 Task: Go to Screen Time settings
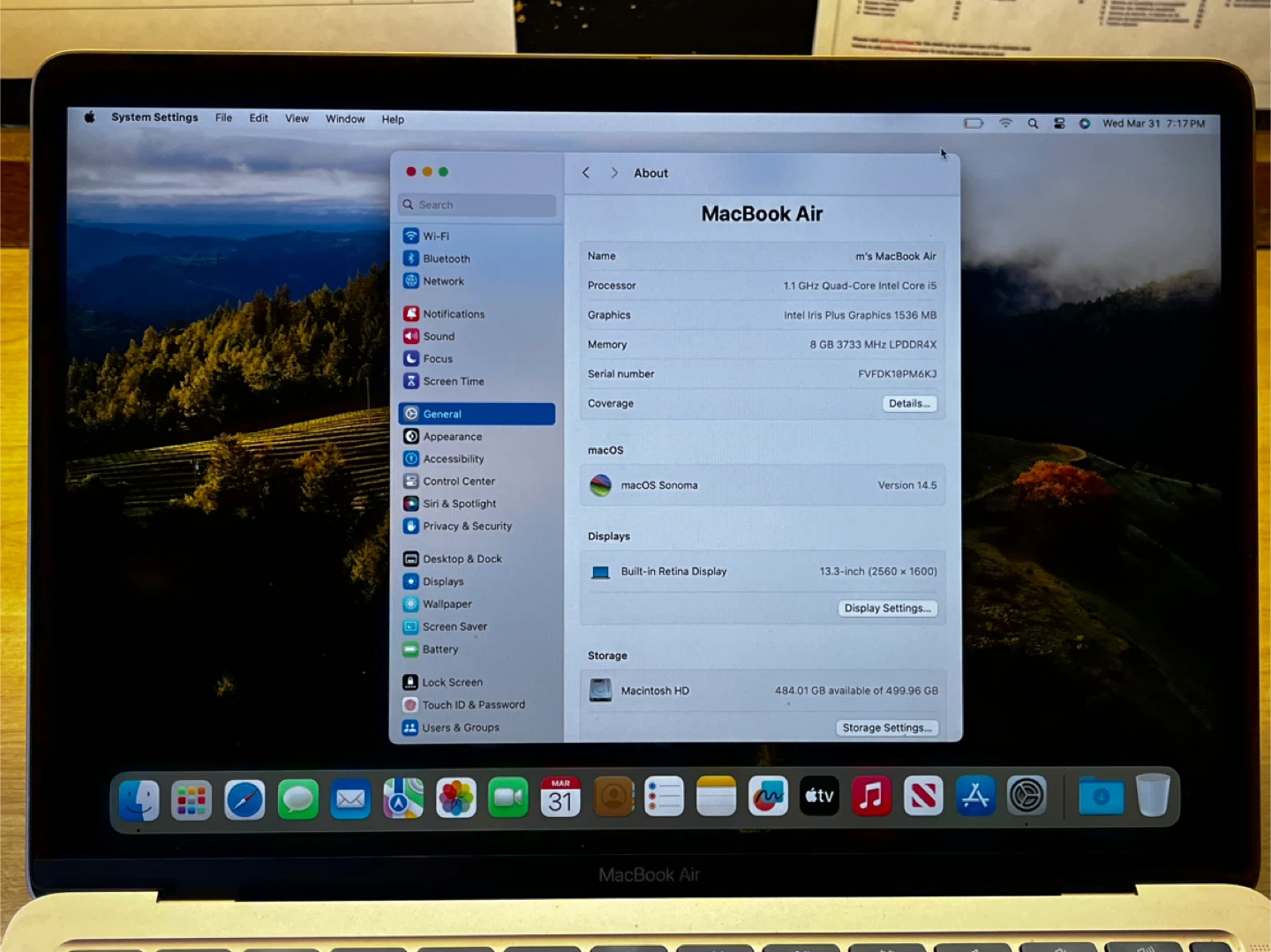click(453, 381)
